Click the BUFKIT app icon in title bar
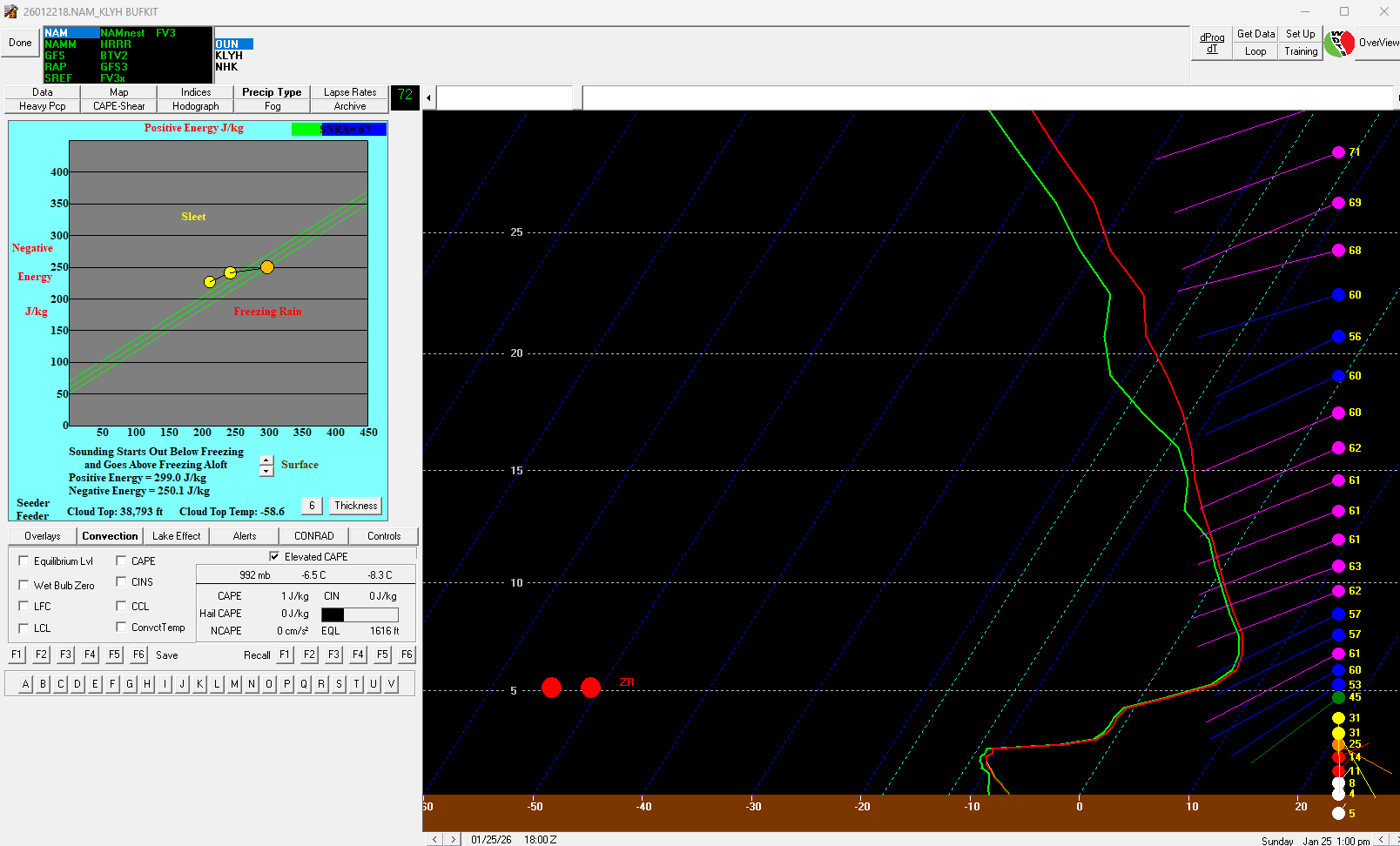 10,11
